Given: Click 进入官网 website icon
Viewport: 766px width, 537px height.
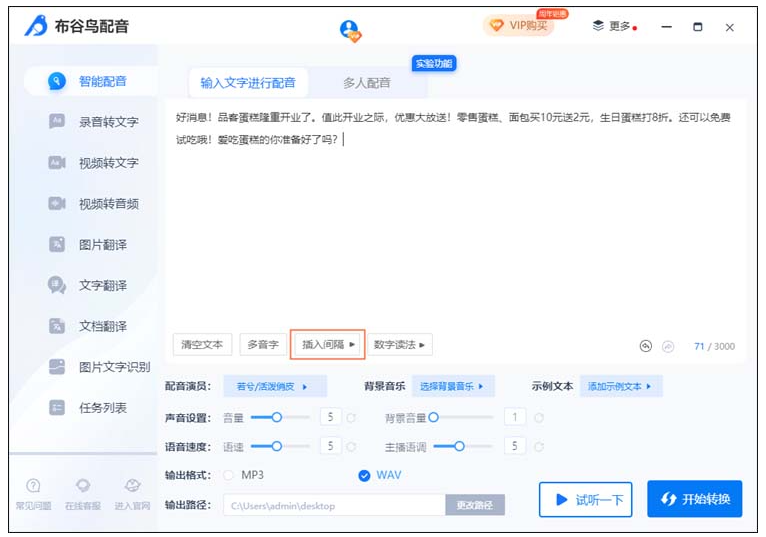Looking at the screenshot, I should (x=131, y=486).
